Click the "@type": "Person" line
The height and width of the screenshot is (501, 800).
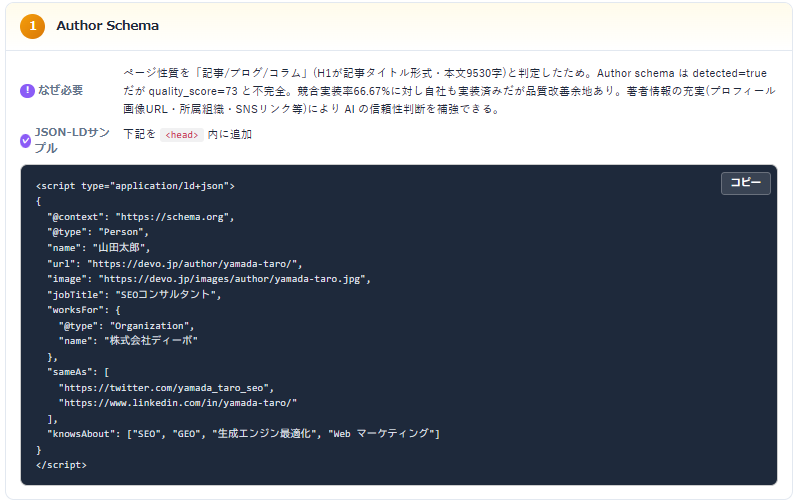click(x=98, y=232)
